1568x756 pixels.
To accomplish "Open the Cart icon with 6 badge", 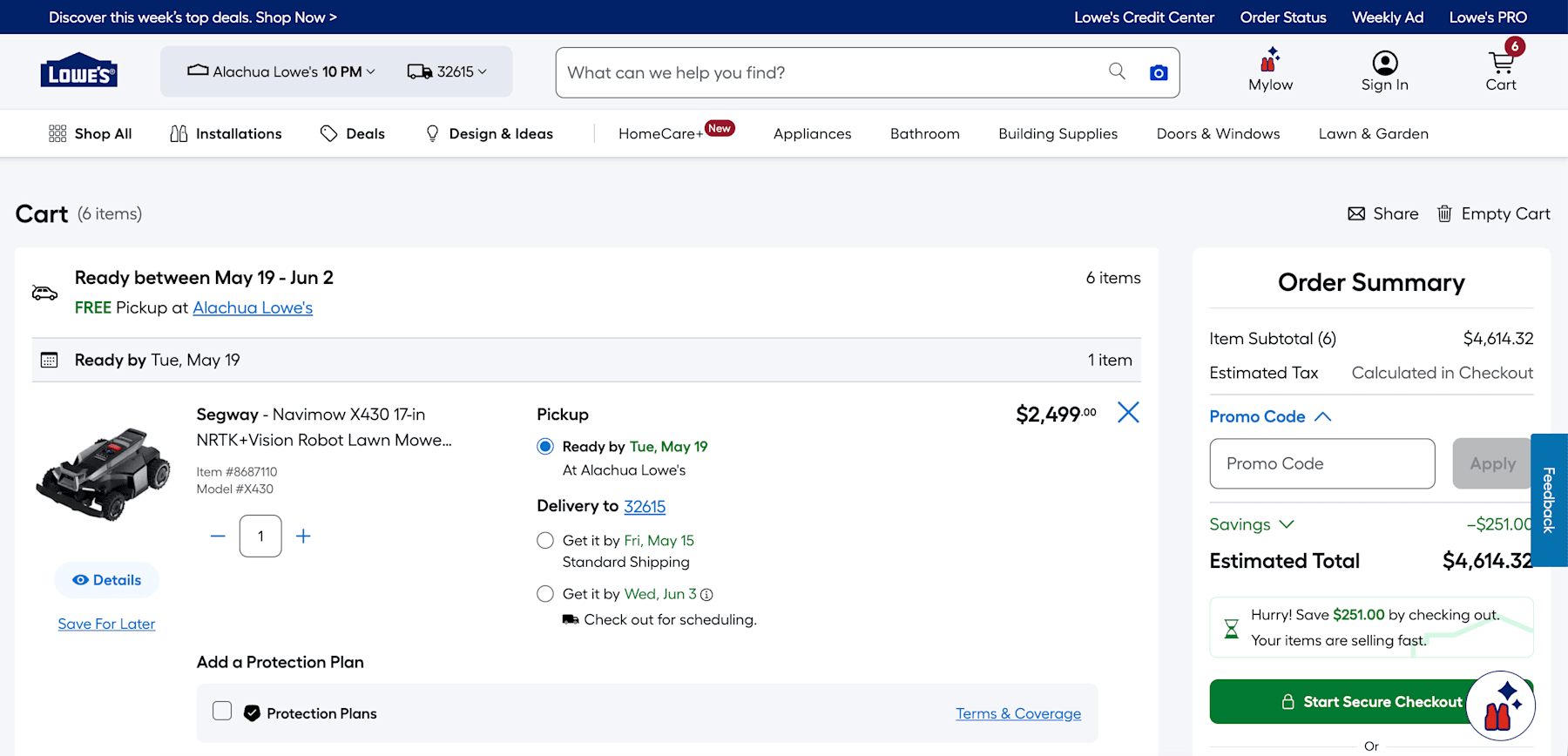I will [1502, 62].
